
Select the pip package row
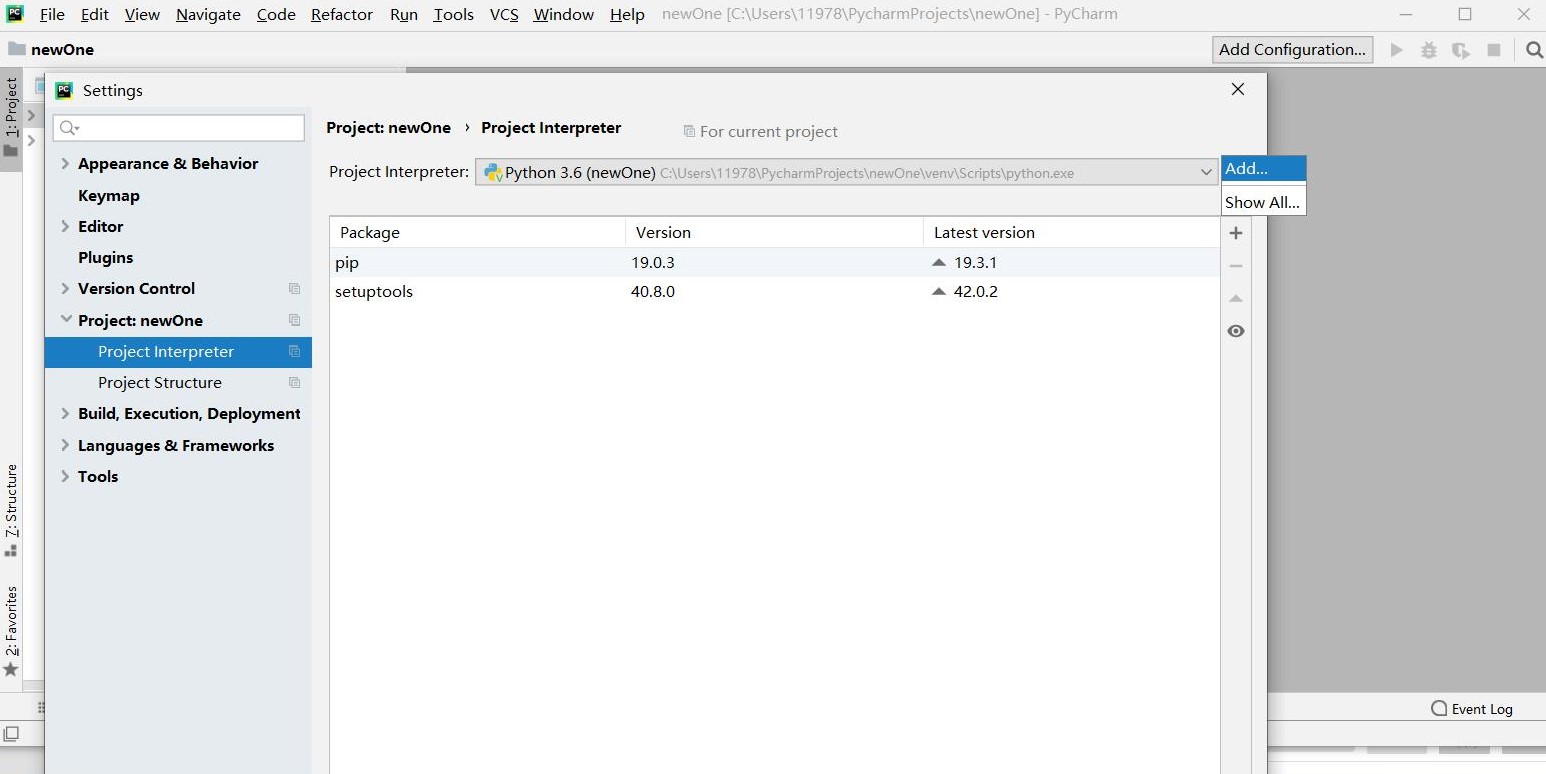coord(775,263)
